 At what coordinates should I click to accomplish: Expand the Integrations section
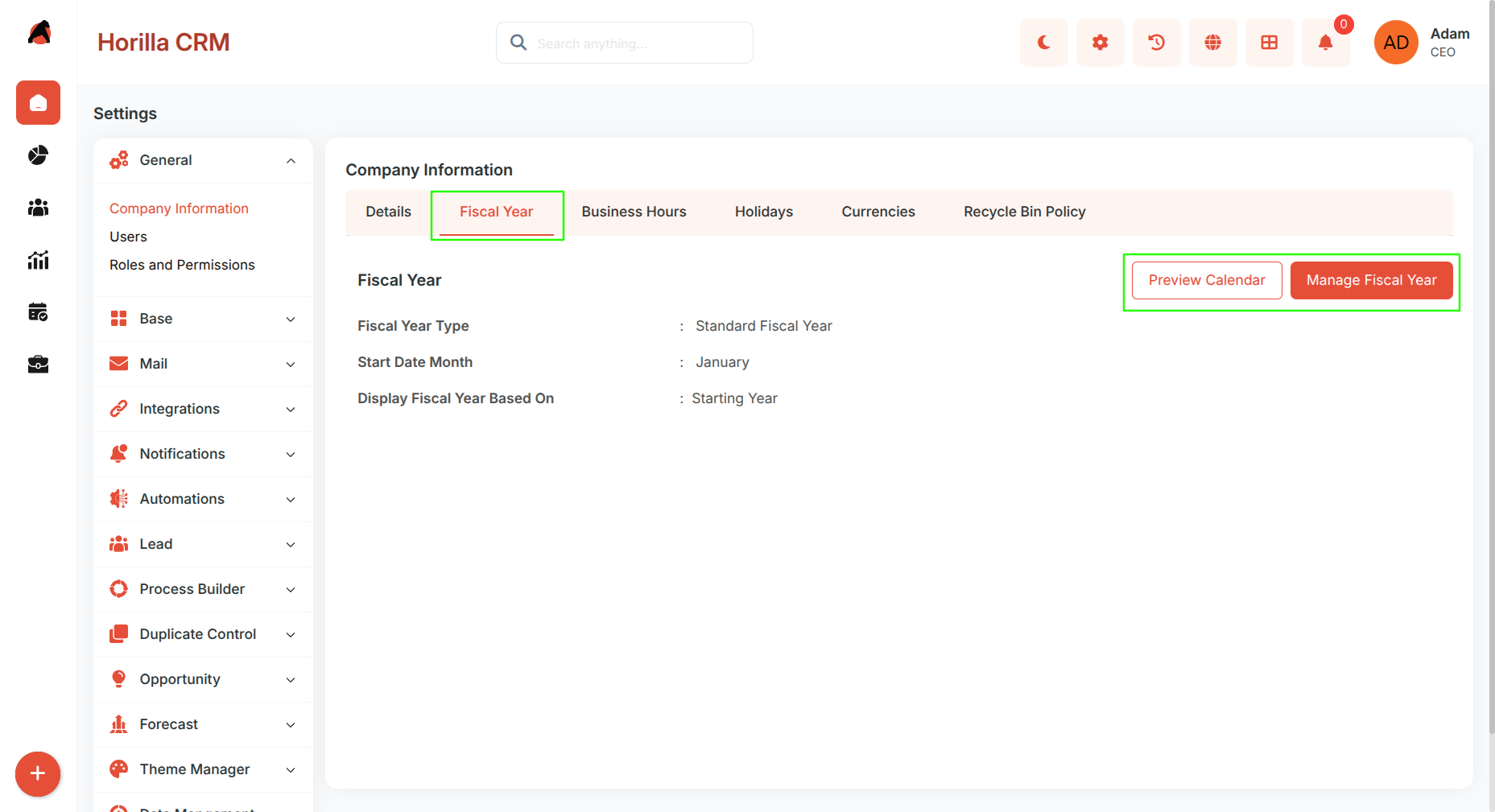(203, 409)
